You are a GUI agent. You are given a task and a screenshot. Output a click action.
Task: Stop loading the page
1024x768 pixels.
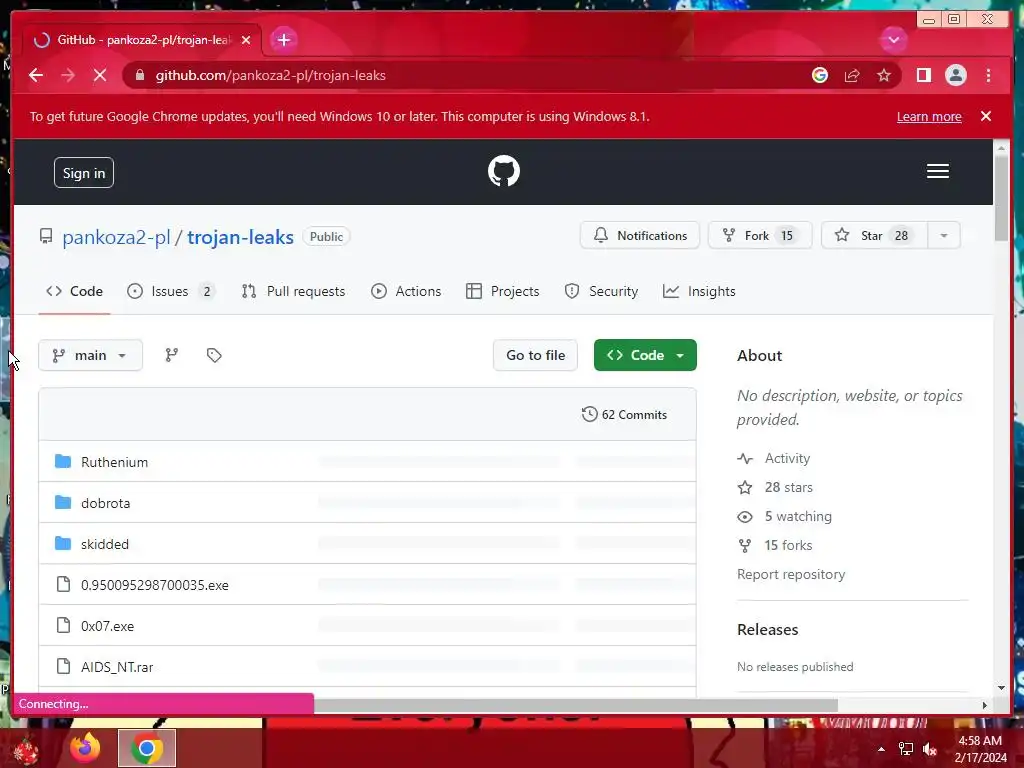pos(100,75)
